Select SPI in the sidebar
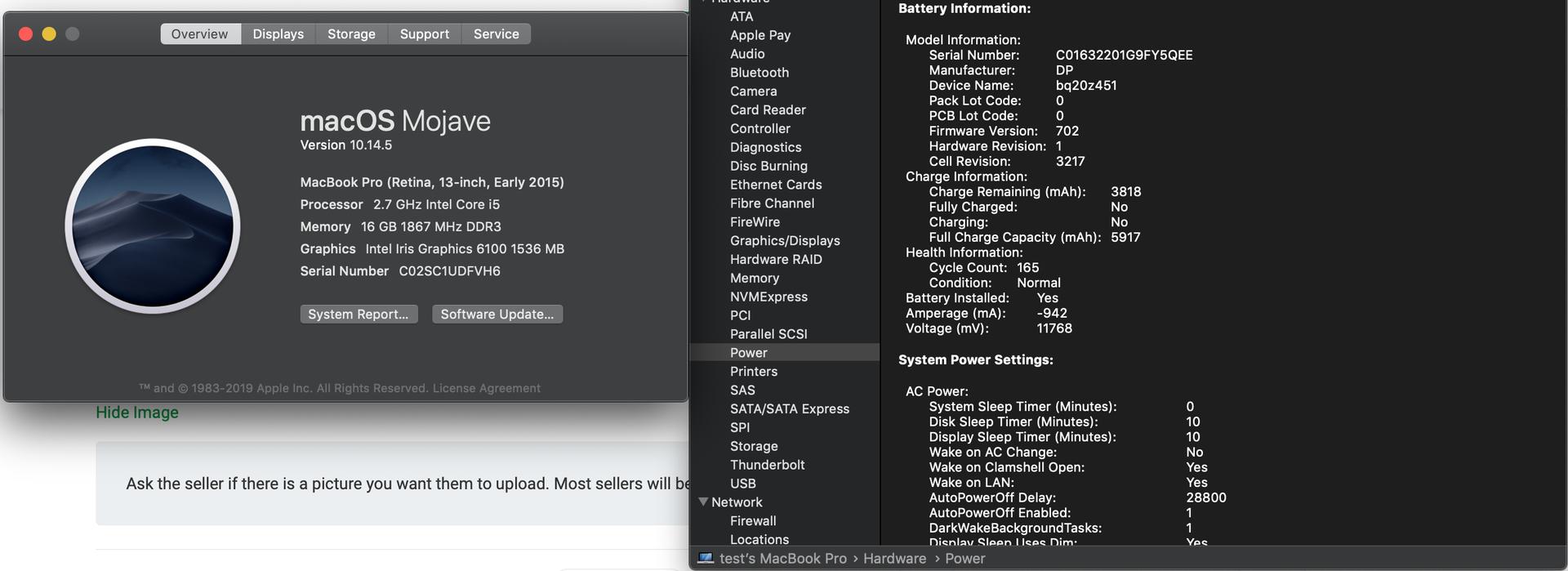Screen dimensions: 1568x571 click(740, 427)
